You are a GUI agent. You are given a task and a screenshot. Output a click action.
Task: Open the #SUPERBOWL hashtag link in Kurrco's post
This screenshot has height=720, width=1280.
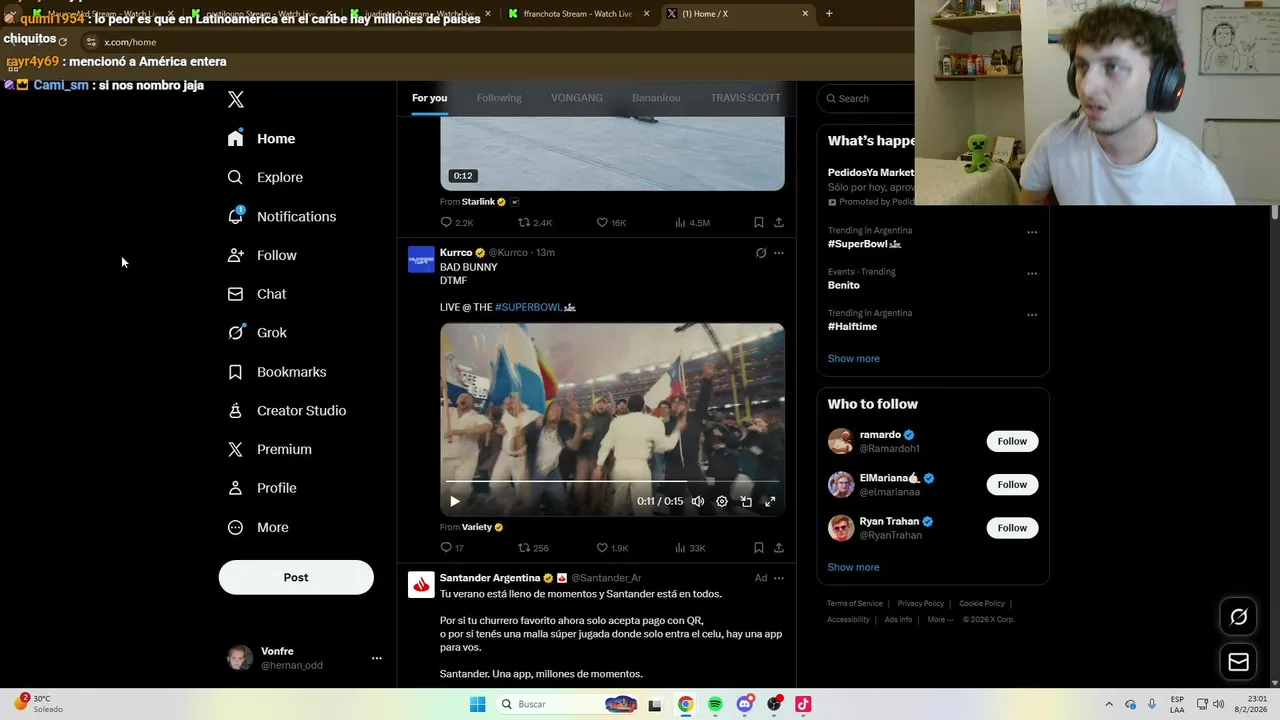click(x=535, y=307)
